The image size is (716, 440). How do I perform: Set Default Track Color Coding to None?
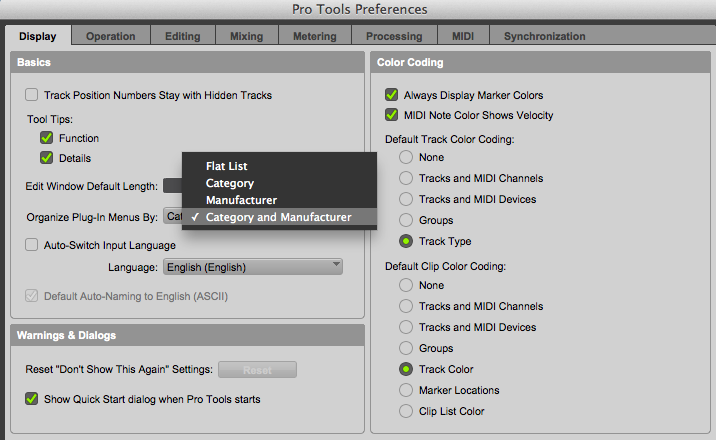406,157
